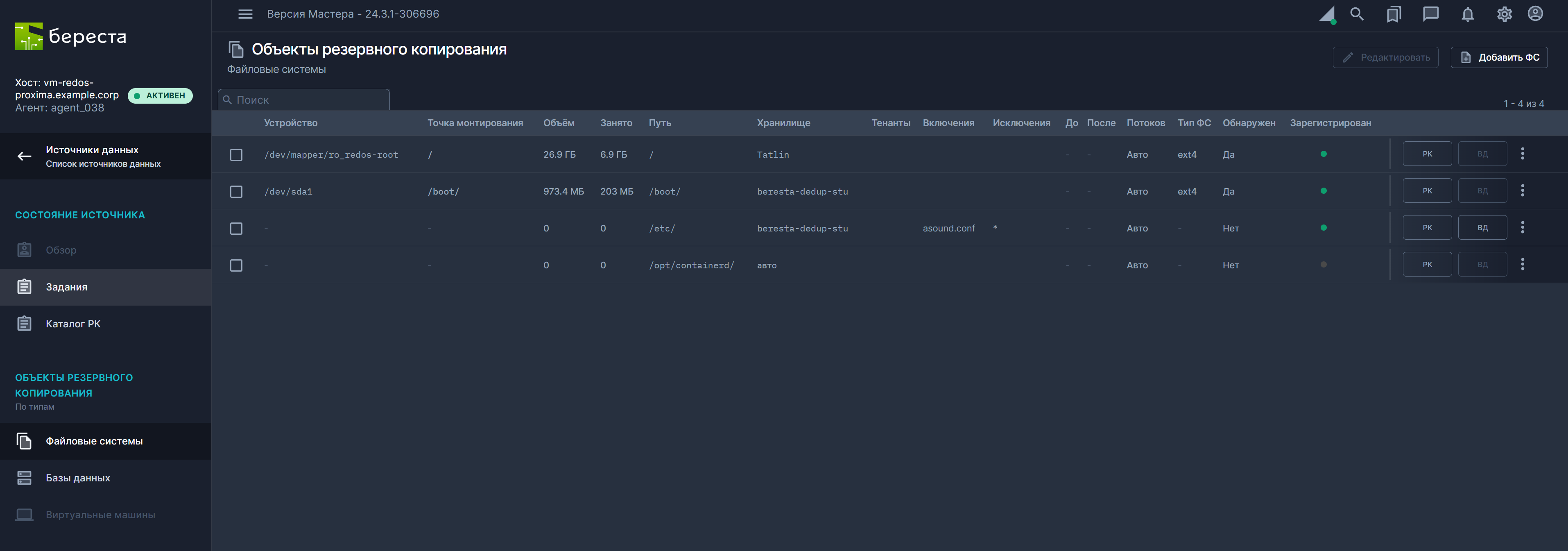
Task: Select checkbox for /dev/sda1 row
Action: click(236, 192)
